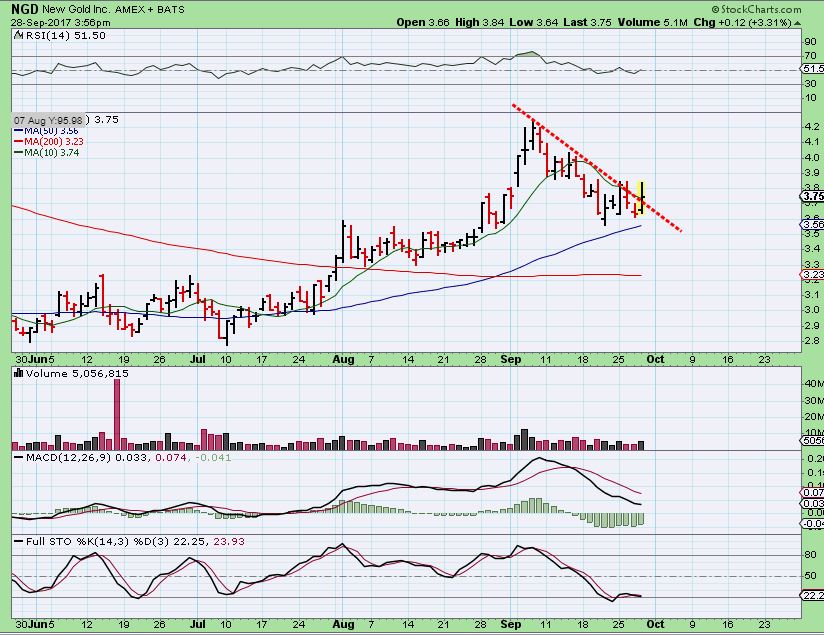The image size is (824, 635).
Task: Click the MACD(12,26,9) indicator label
Action: point(68,457)
